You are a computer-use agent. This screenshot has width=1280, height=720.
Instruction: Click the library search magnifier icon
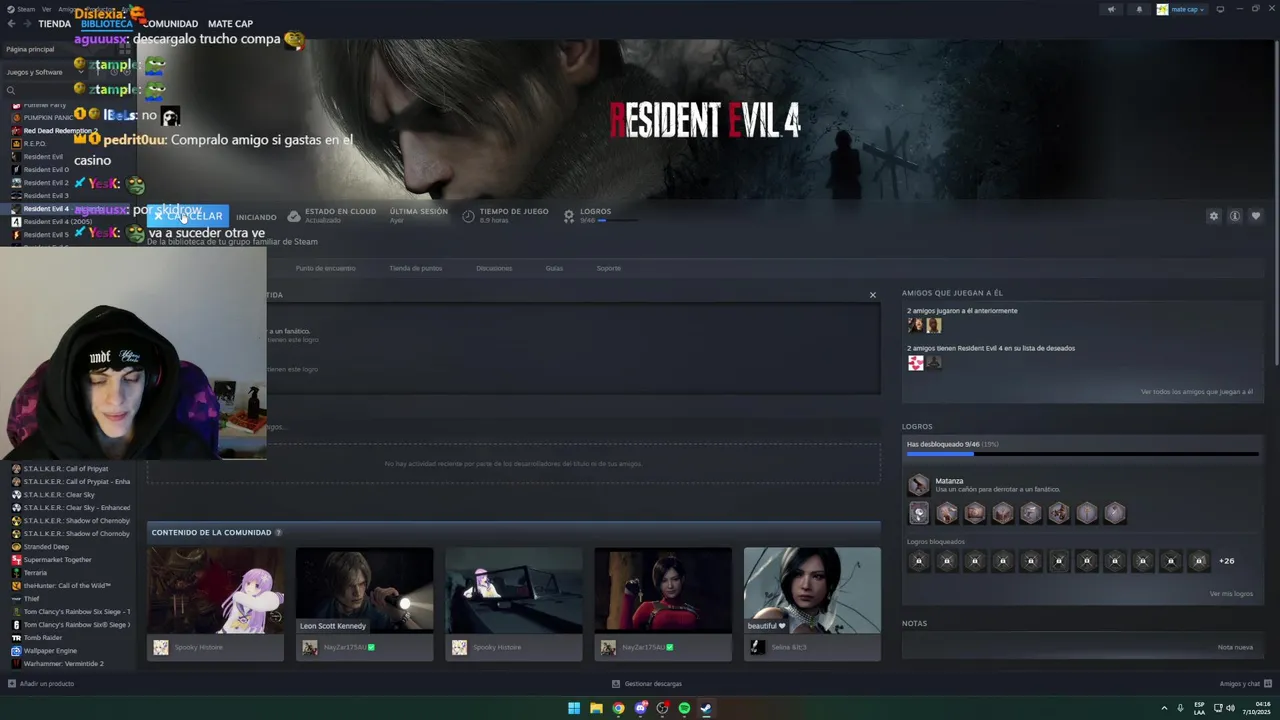click(11, 91)
